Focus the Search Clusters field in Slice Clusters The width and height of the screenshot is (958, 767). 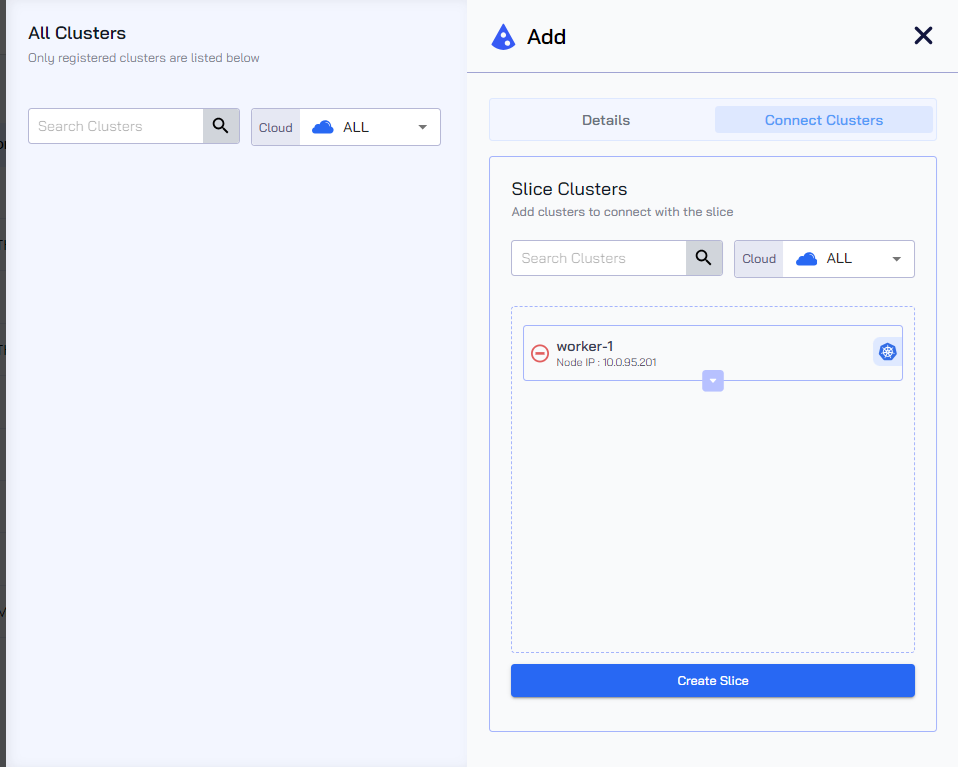tap(599, 258)
